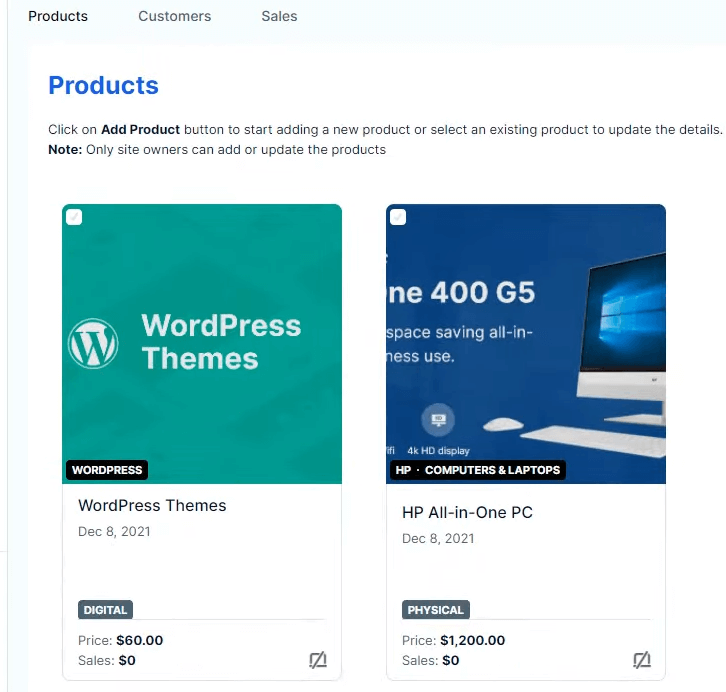726x692 pixels.
Task: Click the Note about site owners
Action: click(x=217, y=150)
